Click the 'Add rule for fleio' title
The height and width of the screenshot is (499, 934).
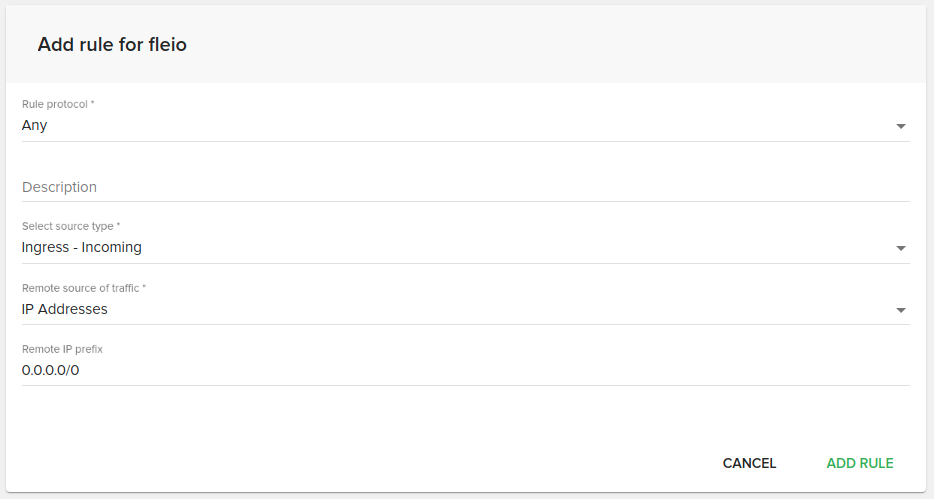(x=112, y=45)
